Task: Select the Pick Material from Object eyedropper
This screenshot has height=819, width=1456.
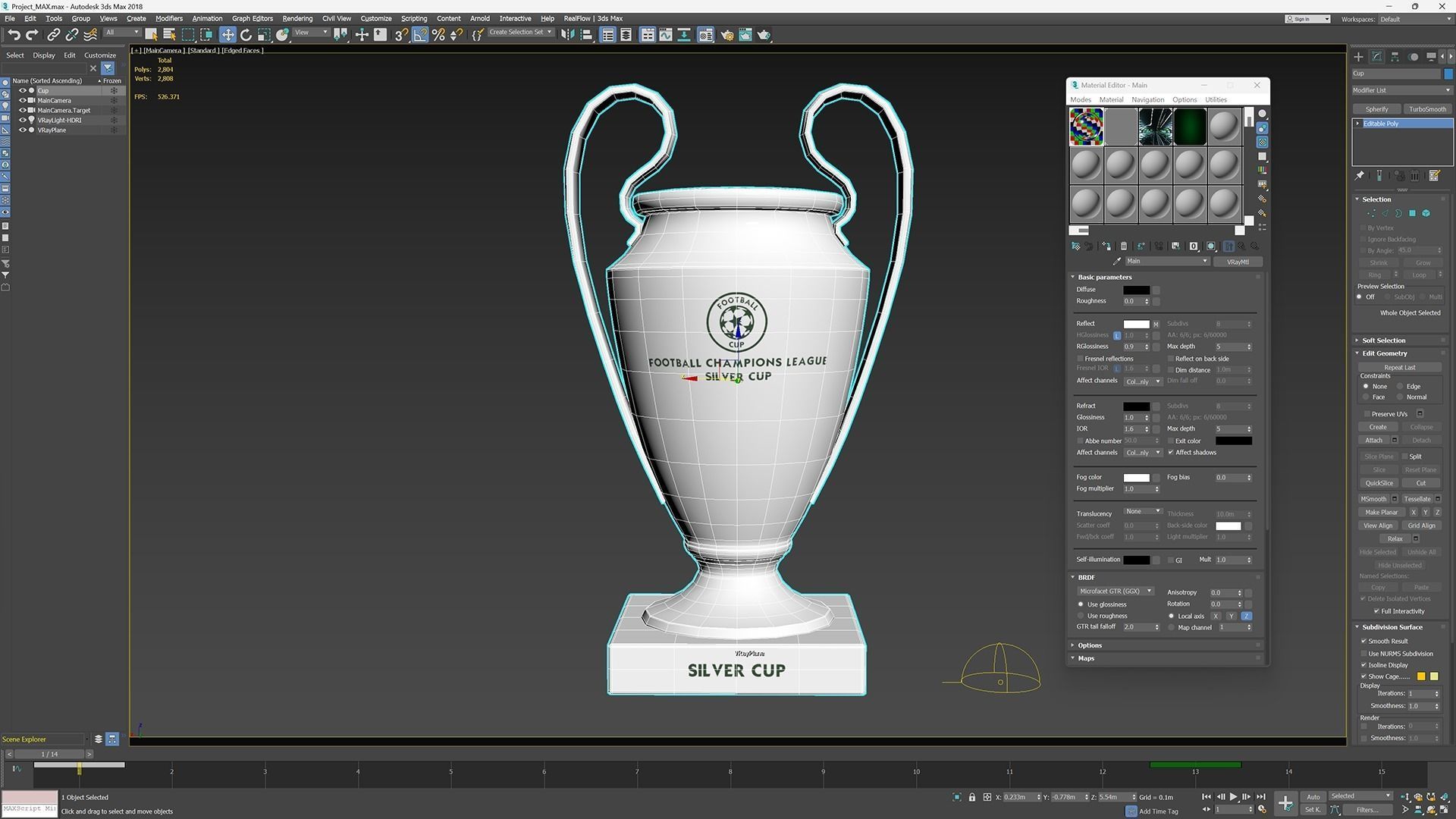Action: pos(1117,261)
